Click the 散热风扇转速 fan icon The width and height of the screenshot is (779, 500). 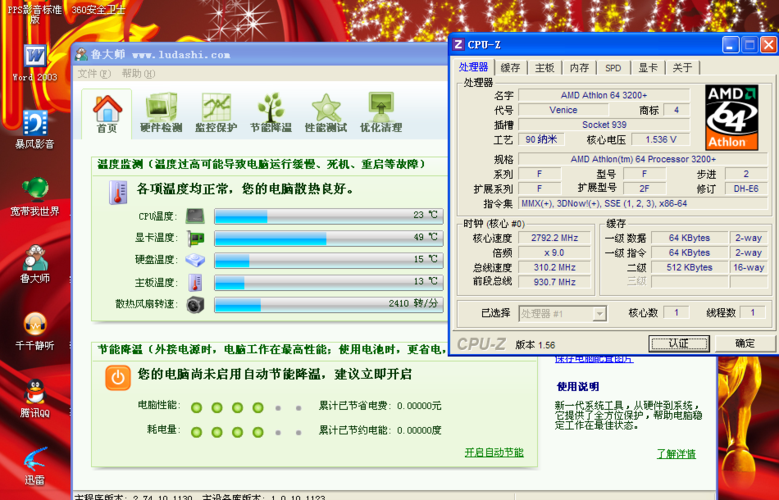coord(195,304)
